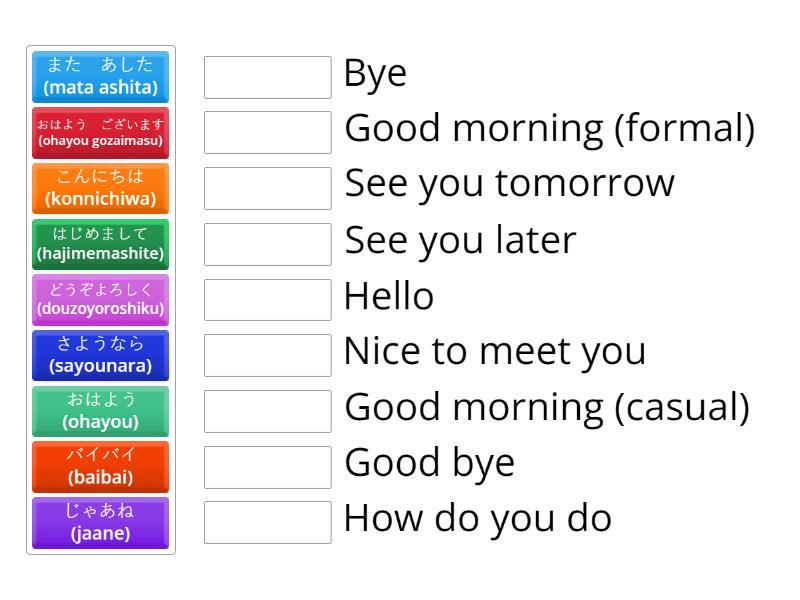800x600 pixels.
Task: Pick the purple jaane tile
Action: coord(100,522)
